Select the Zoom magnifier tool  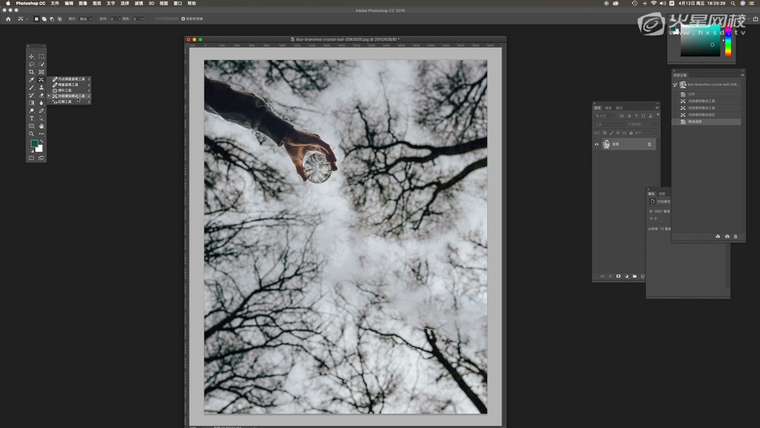[31, 133]
